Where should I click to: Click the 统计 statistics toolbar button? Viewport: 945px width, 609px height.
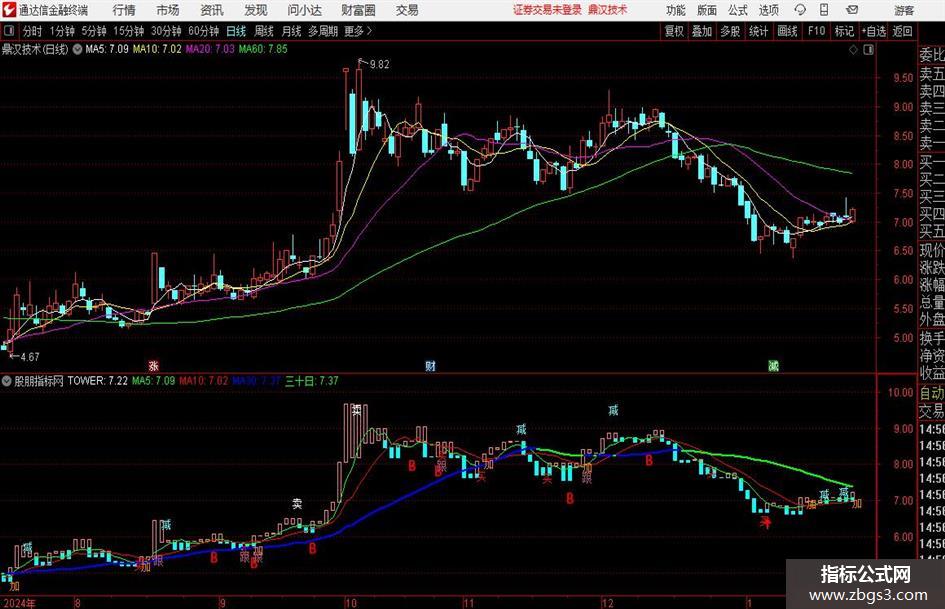pyautogui.click(x=758, y=31)
